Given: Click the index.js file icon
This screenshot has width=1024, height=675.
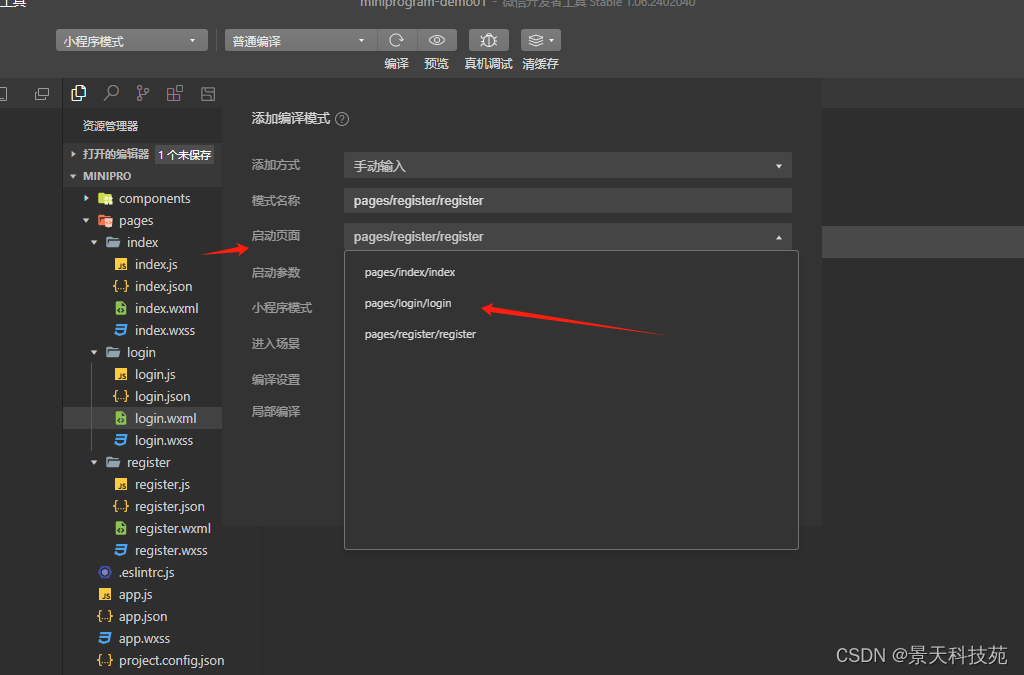Looking at the screenshot, I should coord(121,264).
